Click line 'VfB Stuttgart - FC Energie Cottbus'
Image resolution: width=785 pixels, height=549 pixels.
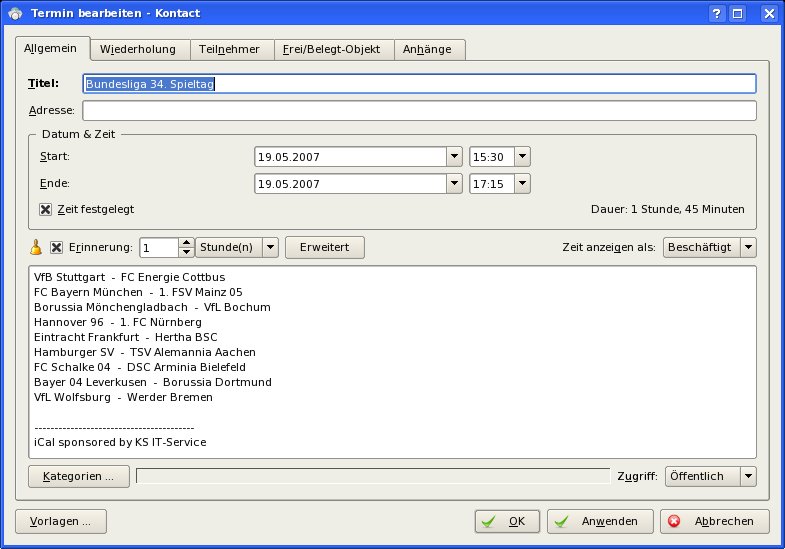(130, 277)
